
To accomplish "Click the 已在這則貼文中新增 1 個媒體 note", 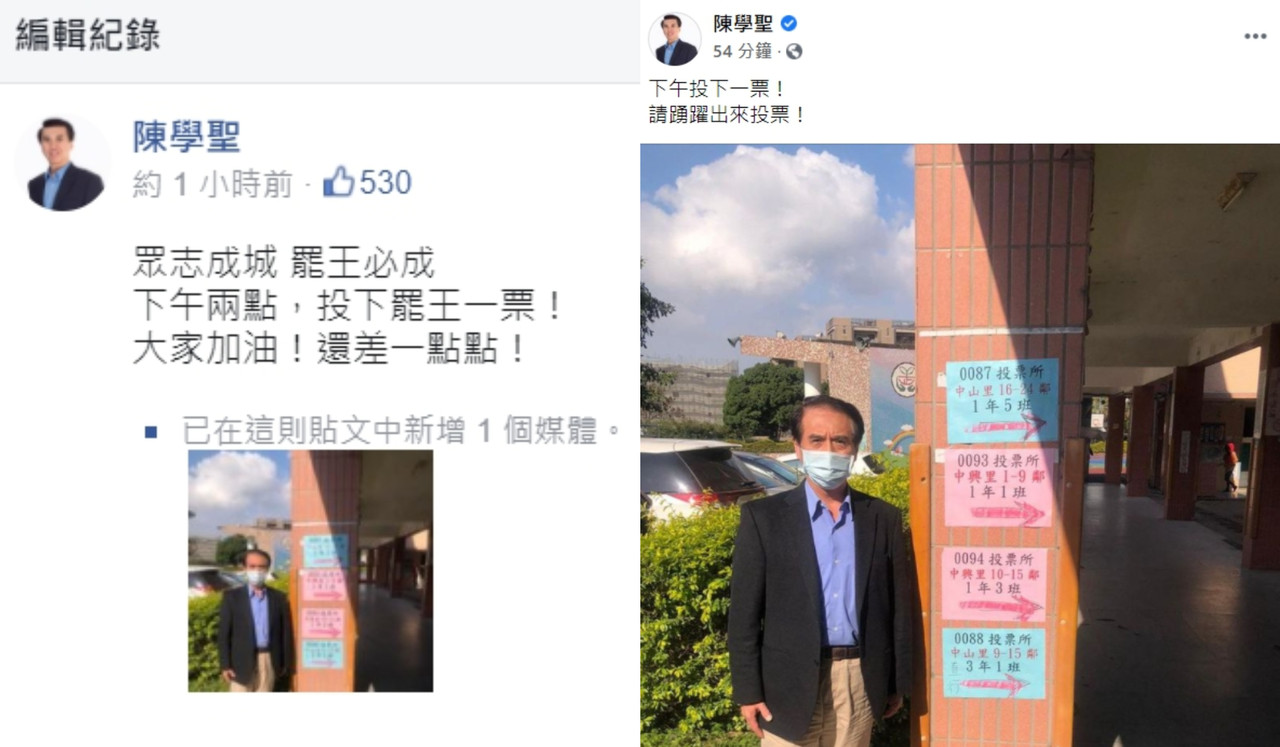I will point(403,431).
